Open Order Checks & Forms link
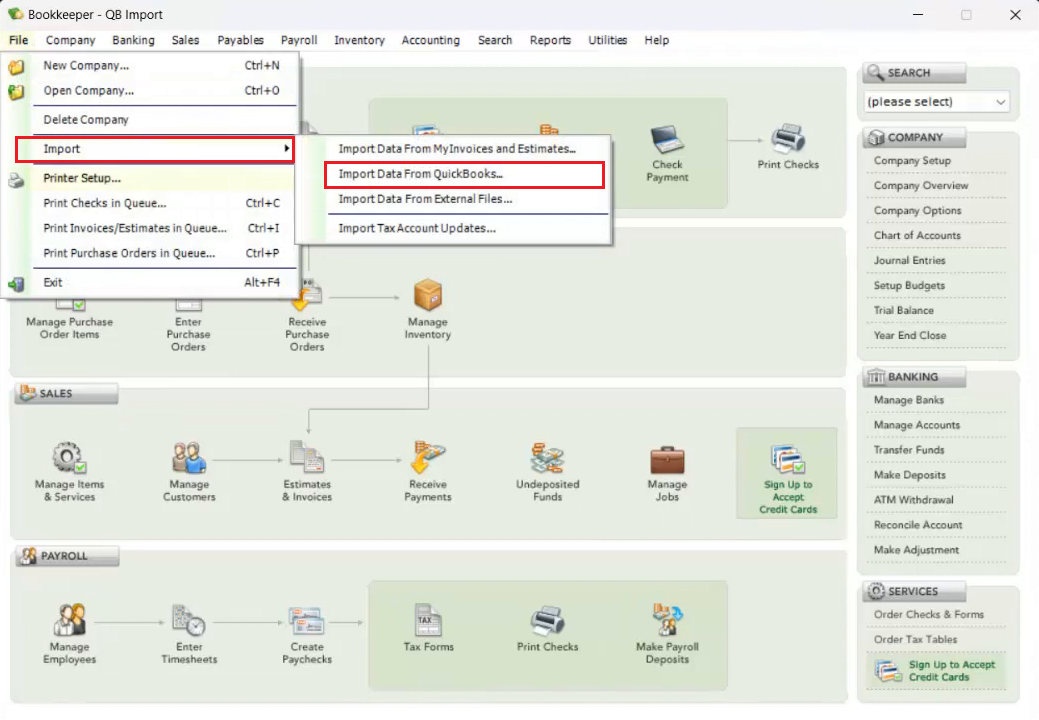1039x720 pixels. coord(928,614)
